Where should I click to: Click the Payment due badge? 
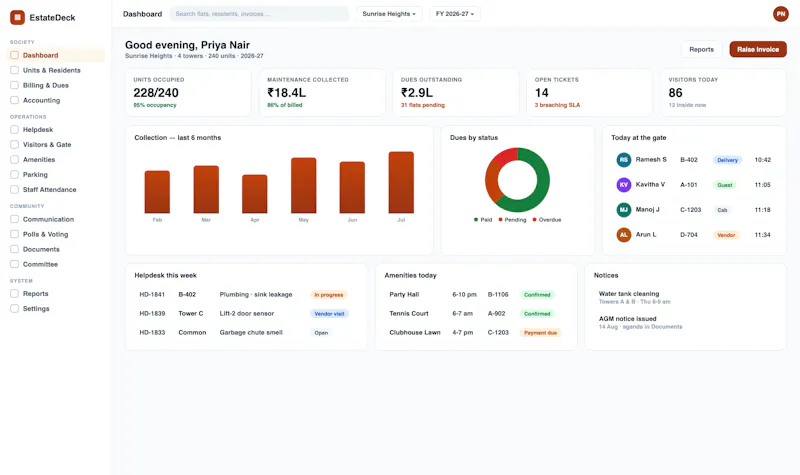(540, 333)
